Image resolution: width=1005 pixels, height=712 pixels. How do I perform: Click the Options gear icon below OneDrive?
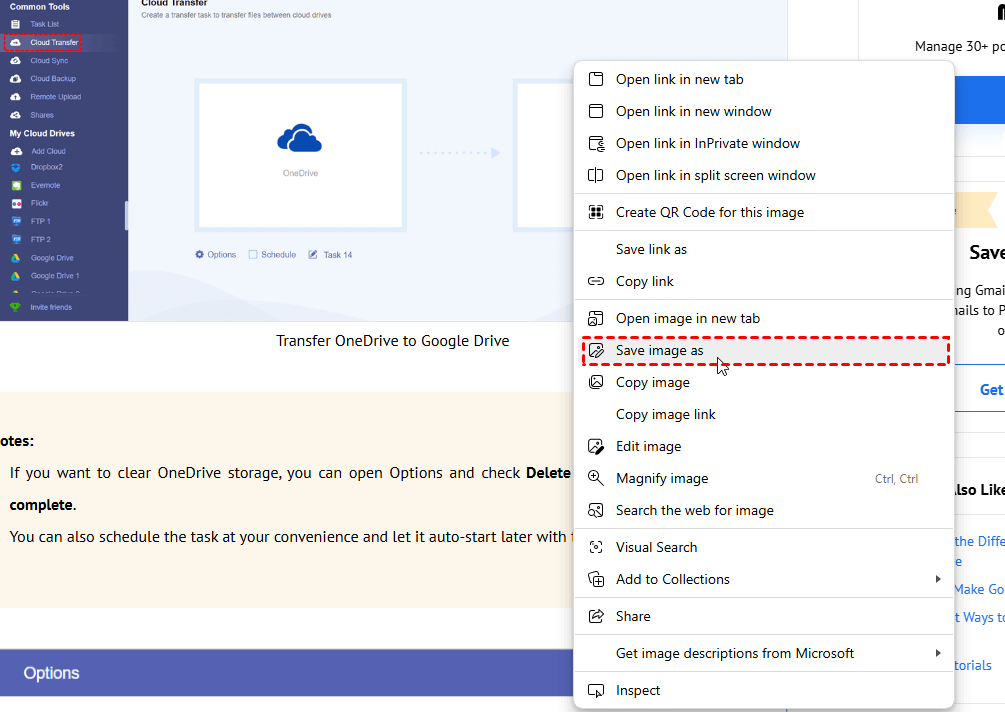click(199, 254)
